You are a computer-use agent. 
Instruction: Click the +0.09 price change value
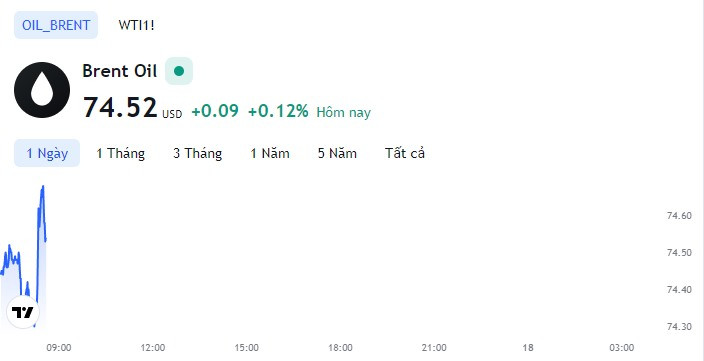tap(215, 111)
